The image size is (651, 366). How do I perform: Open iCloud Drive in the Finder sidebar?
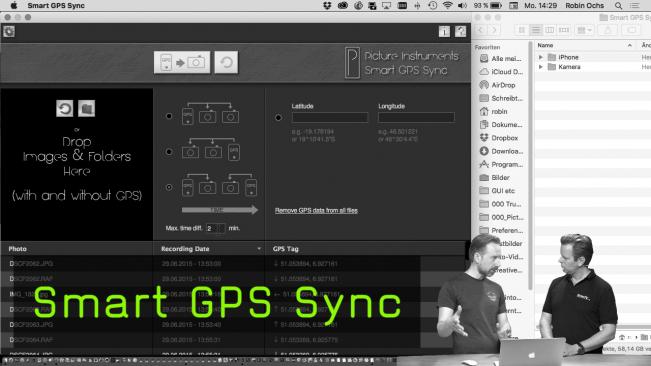501,72
